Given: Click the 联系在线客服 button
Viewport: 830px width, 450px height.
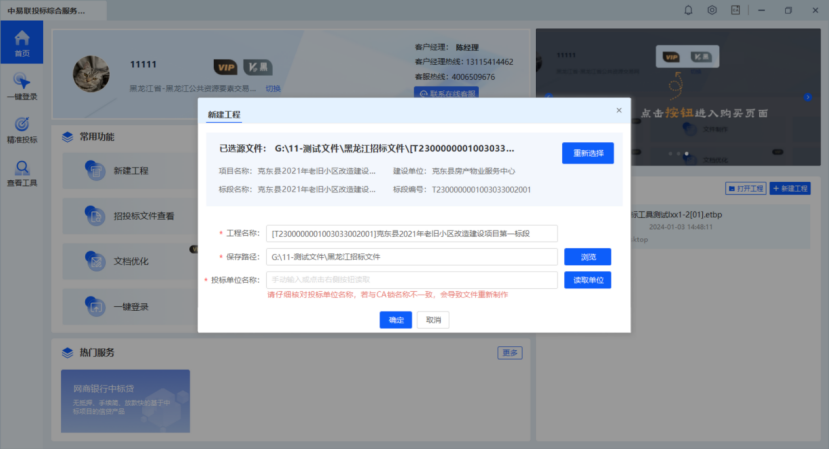Looking at the screenshot, I should click(446, 93).
